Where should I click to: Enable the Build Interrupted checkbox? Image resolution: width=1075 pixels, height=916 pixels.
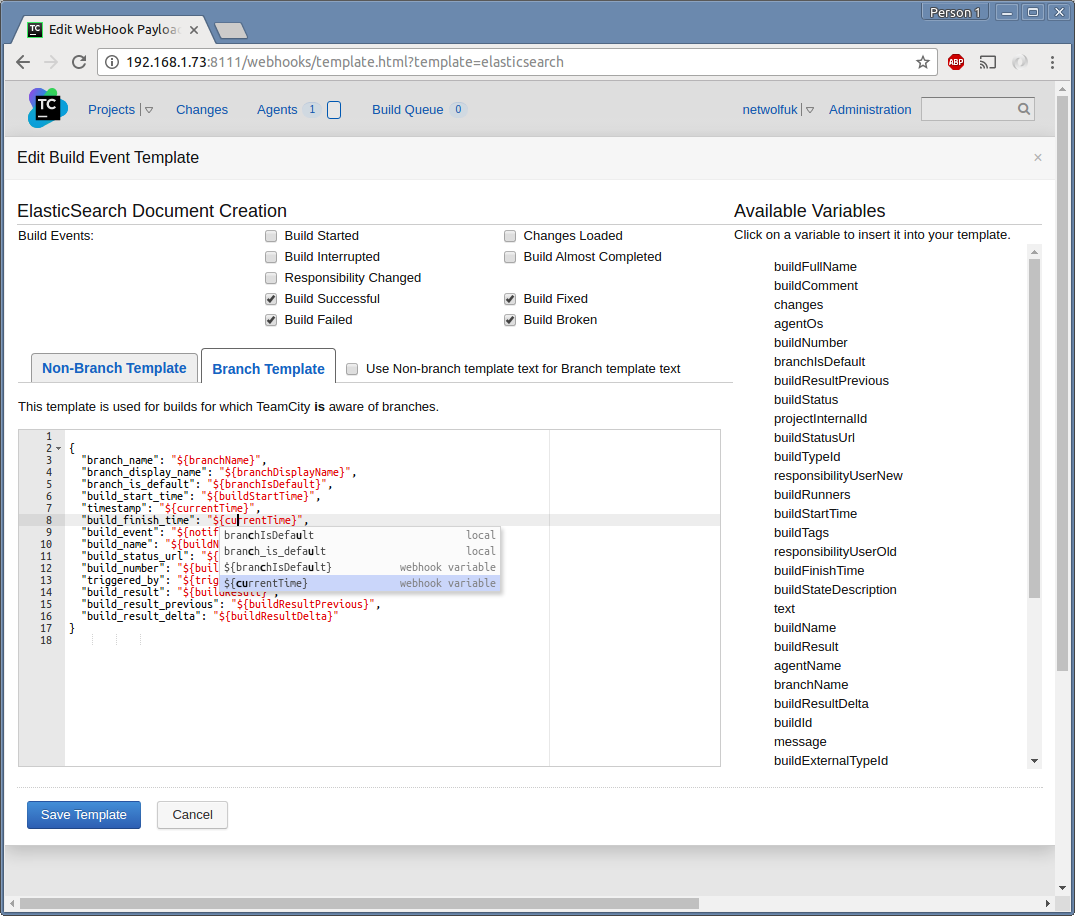[x=271, y=257]
